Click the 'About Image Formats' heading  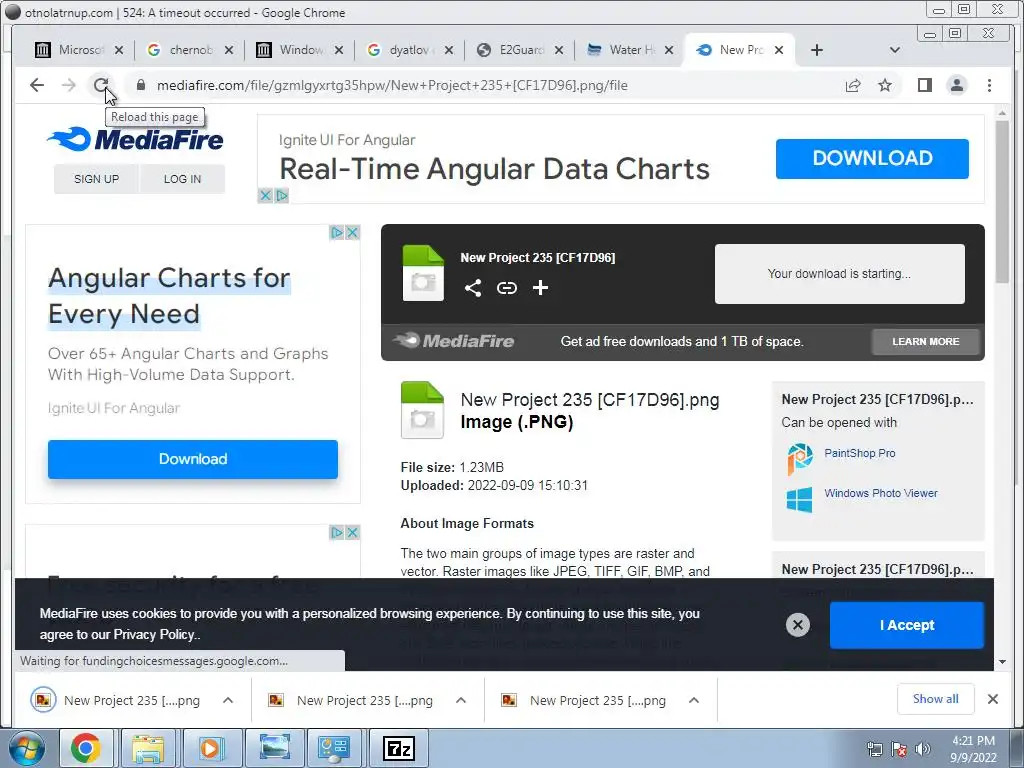(467, 523)
